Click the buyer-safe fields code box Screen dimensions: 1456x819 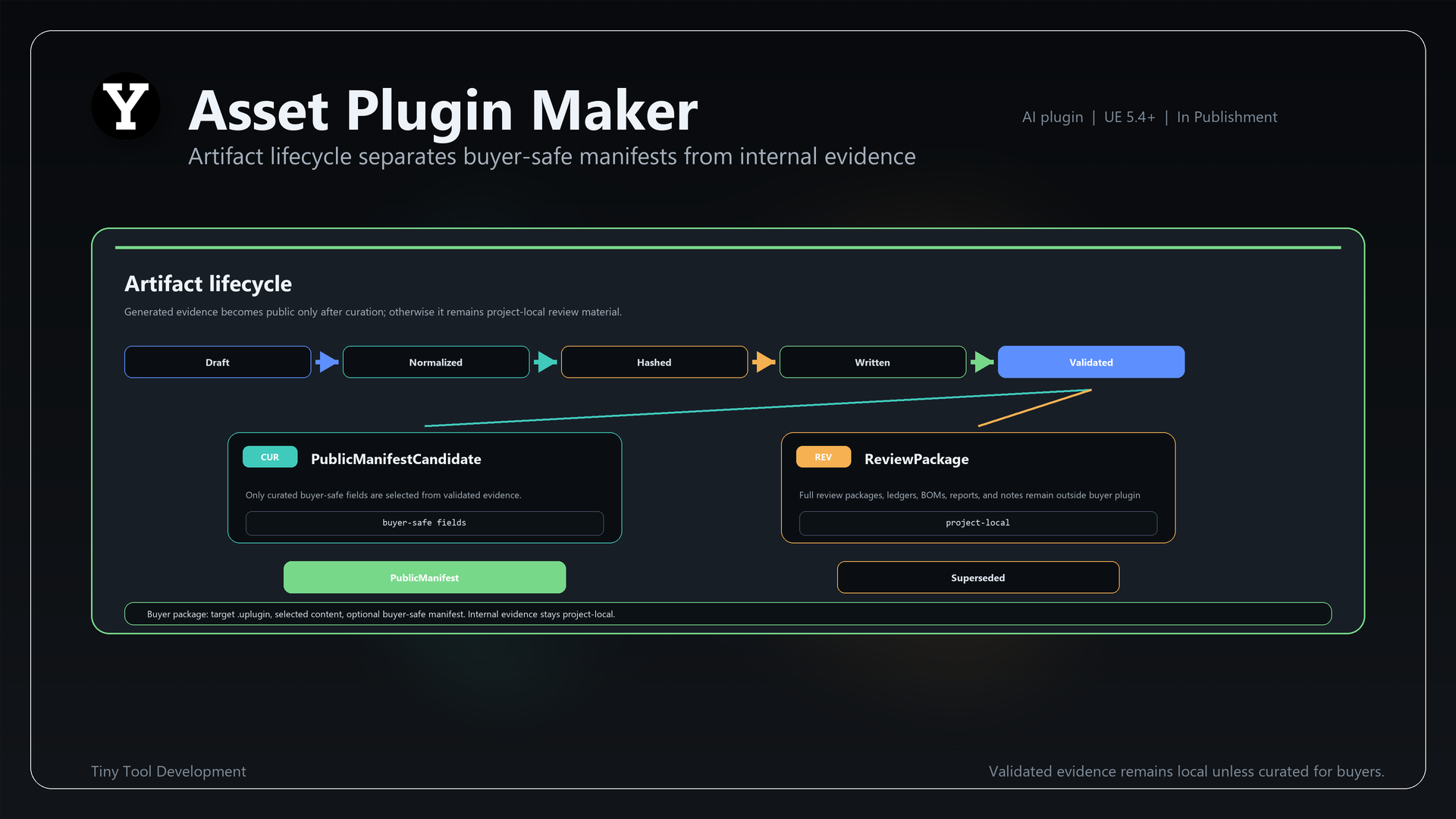click(425, 523)
